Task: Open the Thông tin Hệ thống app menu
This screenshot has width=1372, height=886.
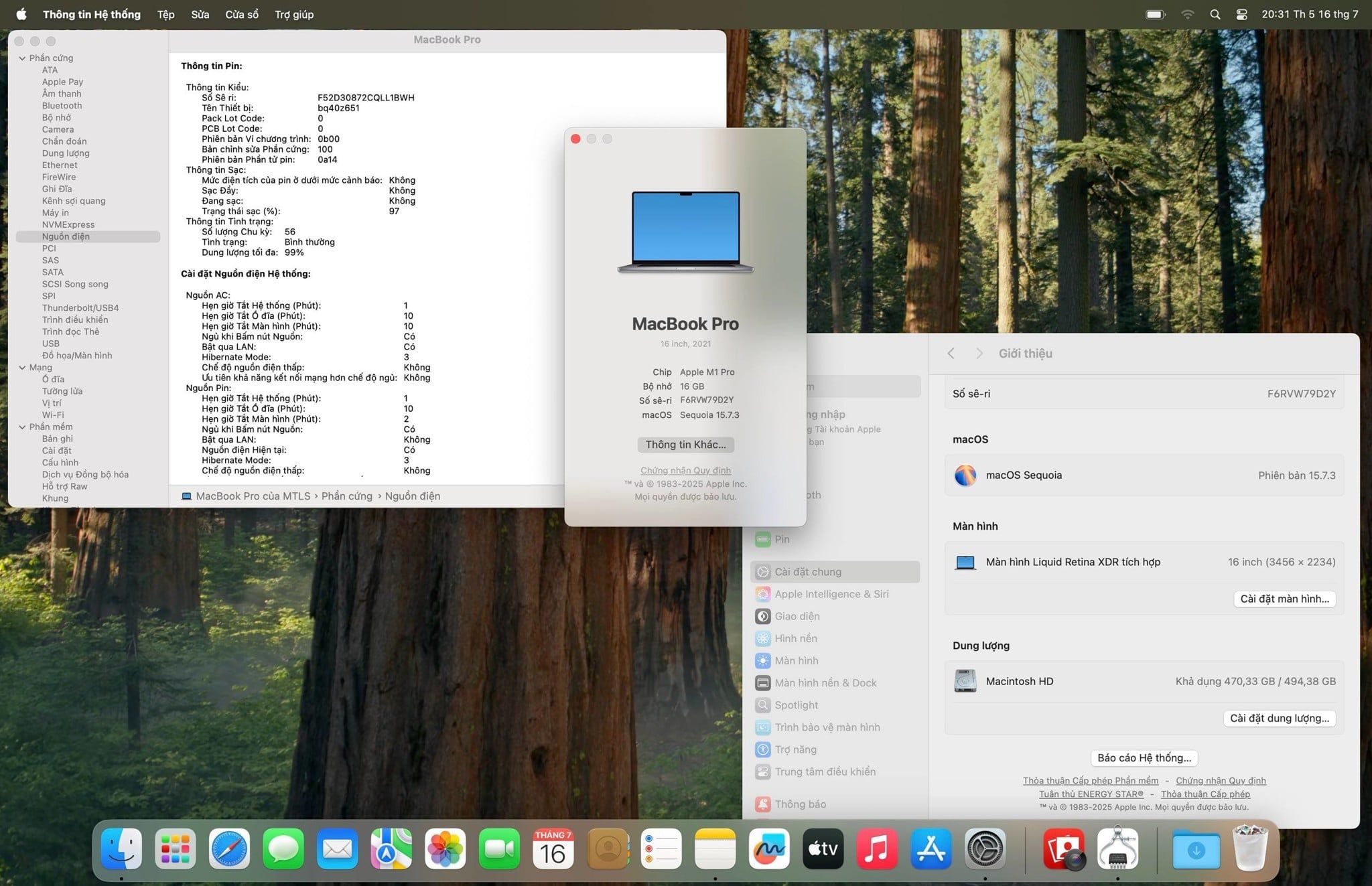Action: point(92,14)
